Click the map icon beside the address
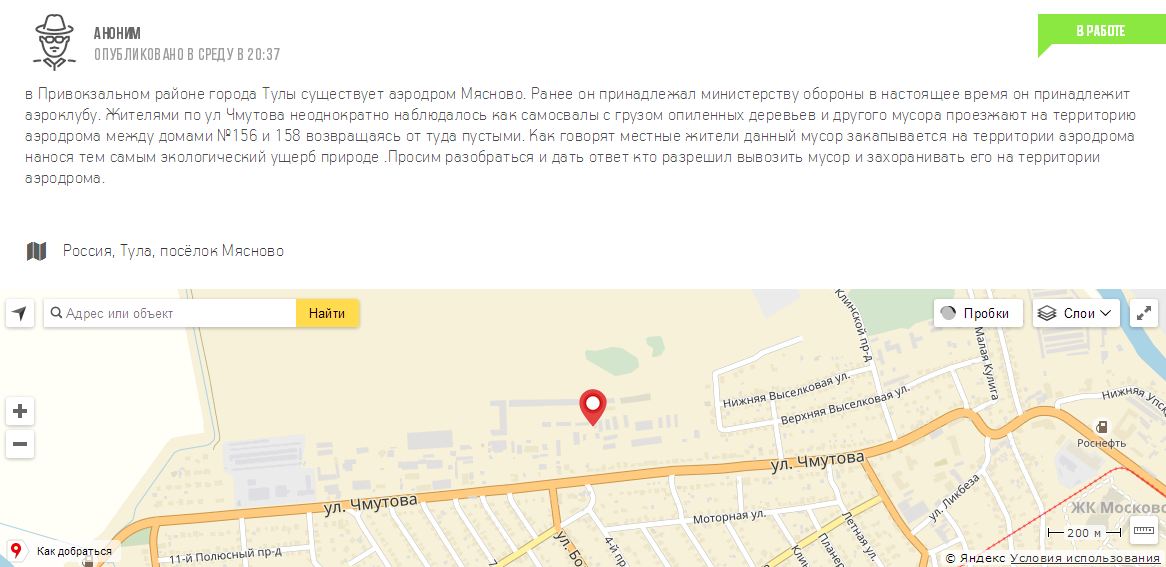This screenshot has width=1166, height=567. (x=36, y=251)
